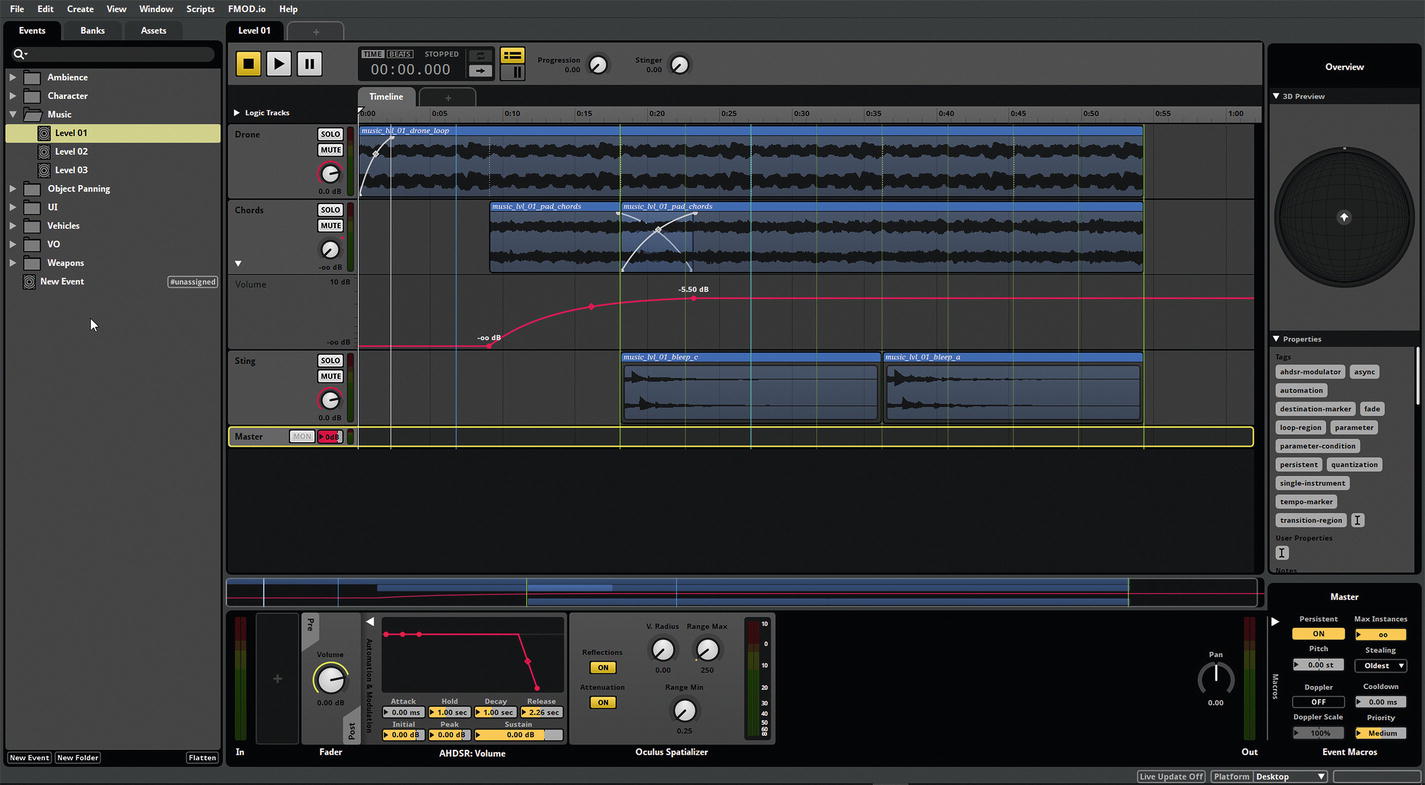Click the Stop transport button
The width and height of the screenshot is (1425, 785).
[x=248, y=64]
